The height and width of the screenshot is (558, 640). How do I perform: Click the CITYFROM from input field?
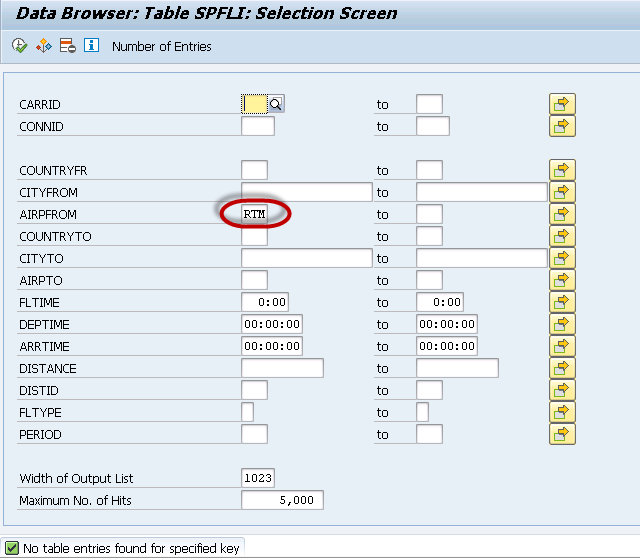pos(307,192)
